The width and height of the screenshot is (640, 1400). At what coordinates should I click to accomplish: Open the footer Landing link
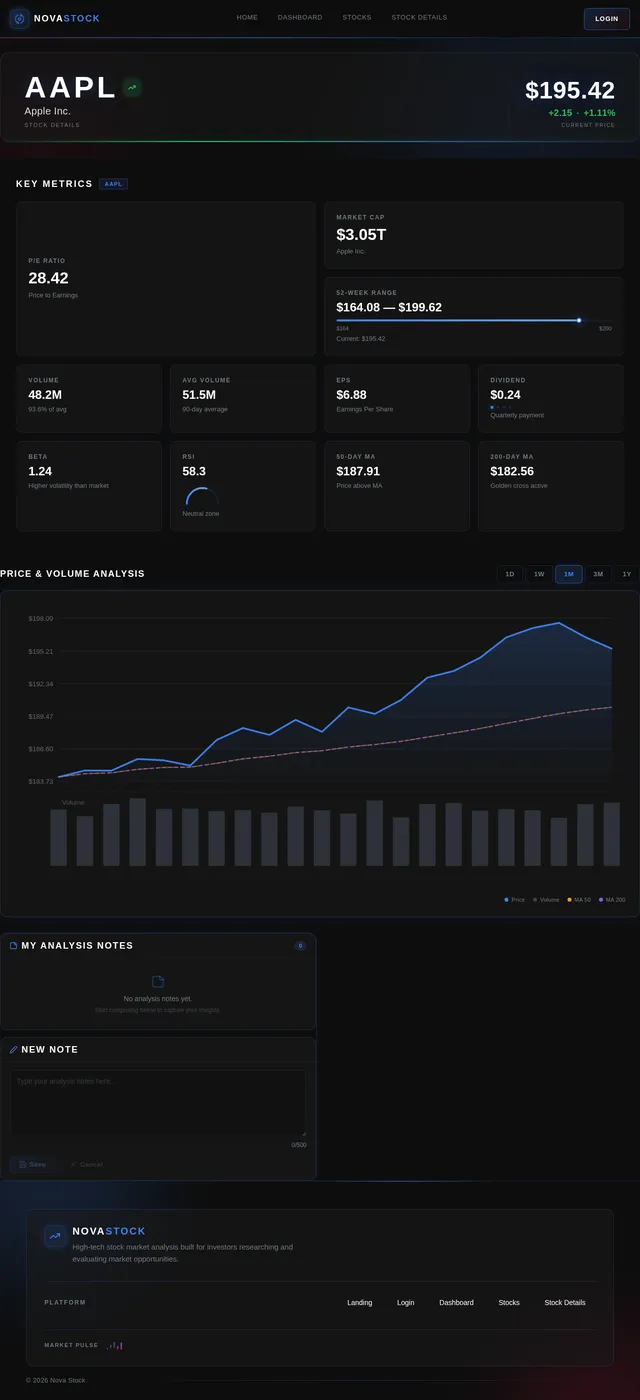pos(360,1303)
